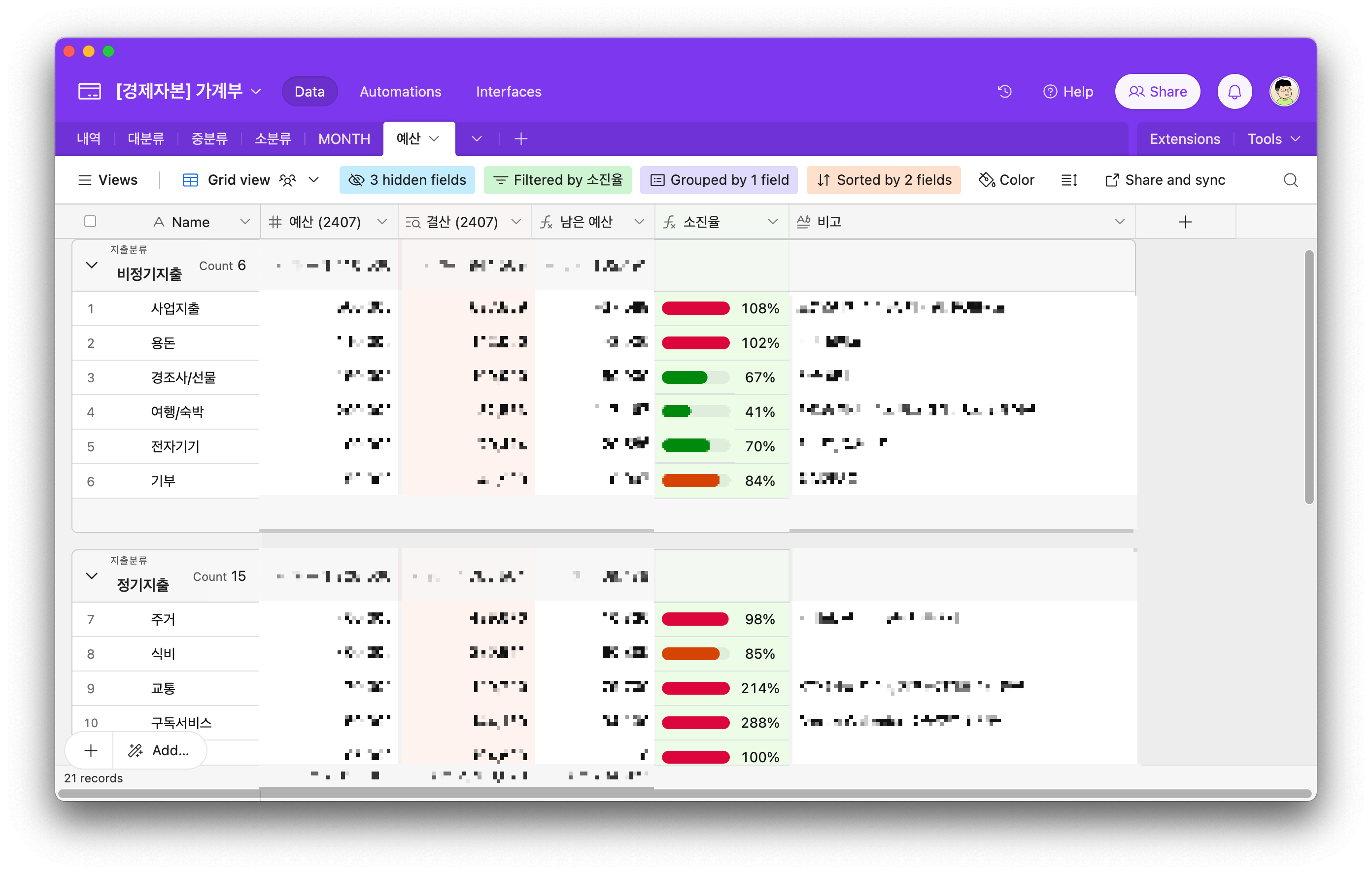
Task: Open Filtered by 소진율 filter
Action: pyautogui.click(x=558, y=180)
